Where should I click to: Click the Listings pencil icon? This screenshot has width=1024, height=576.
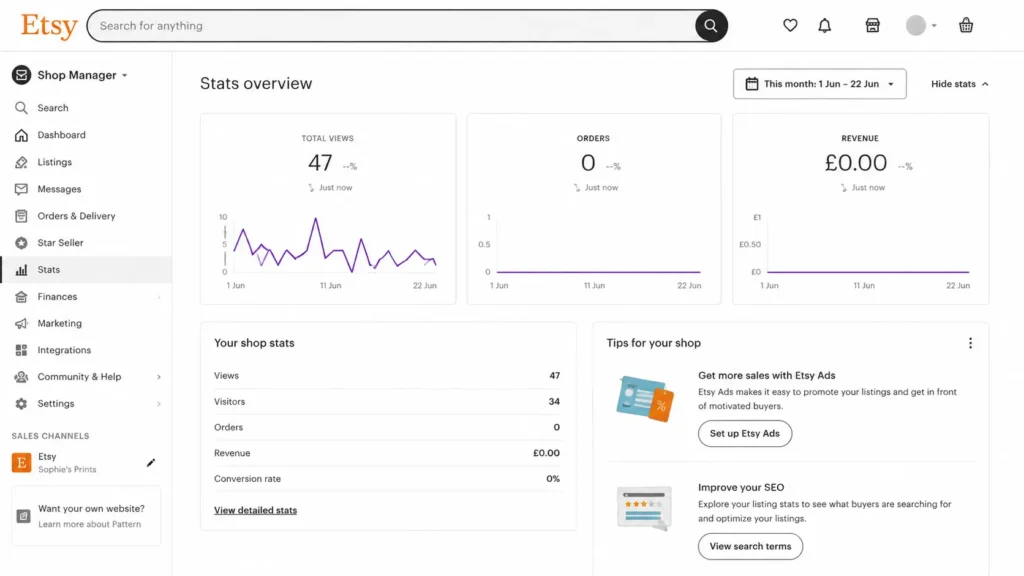22,162
